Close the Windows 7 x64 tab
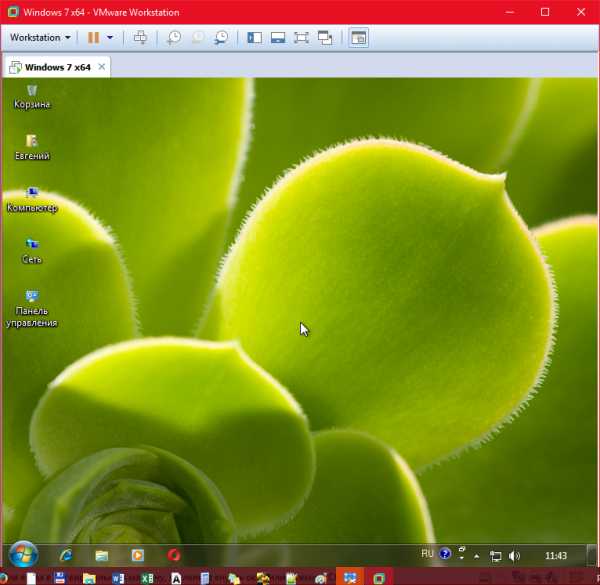Image resolution: width=600 pixels, height=585 pixels. click(102, 67)
